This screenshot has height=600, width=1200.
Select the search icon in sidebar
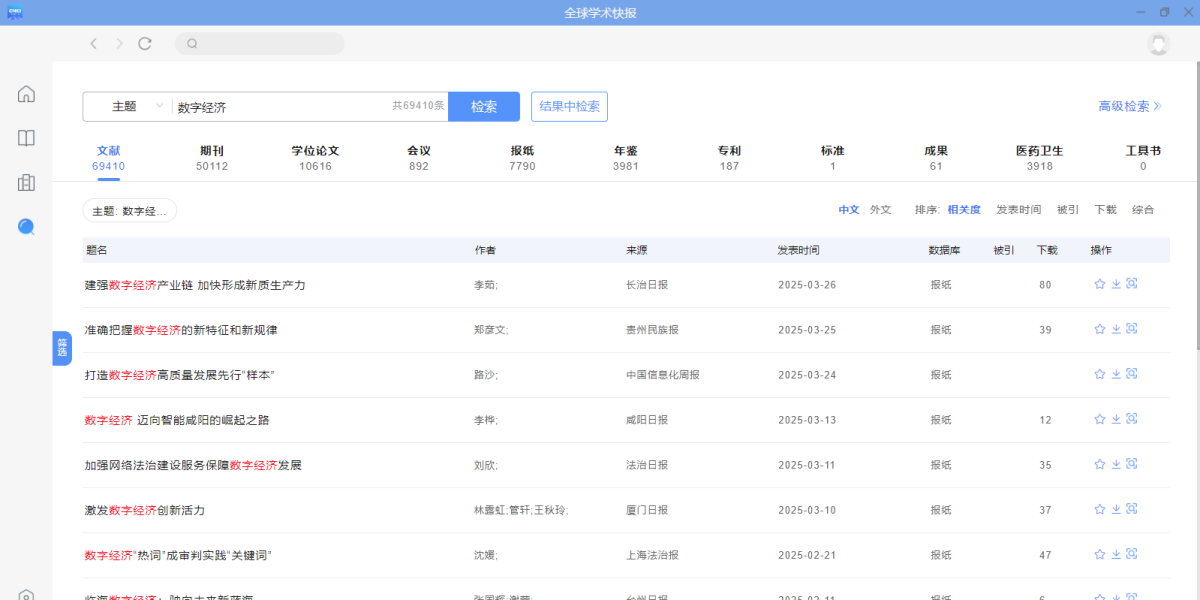click(x=25, y=227)
